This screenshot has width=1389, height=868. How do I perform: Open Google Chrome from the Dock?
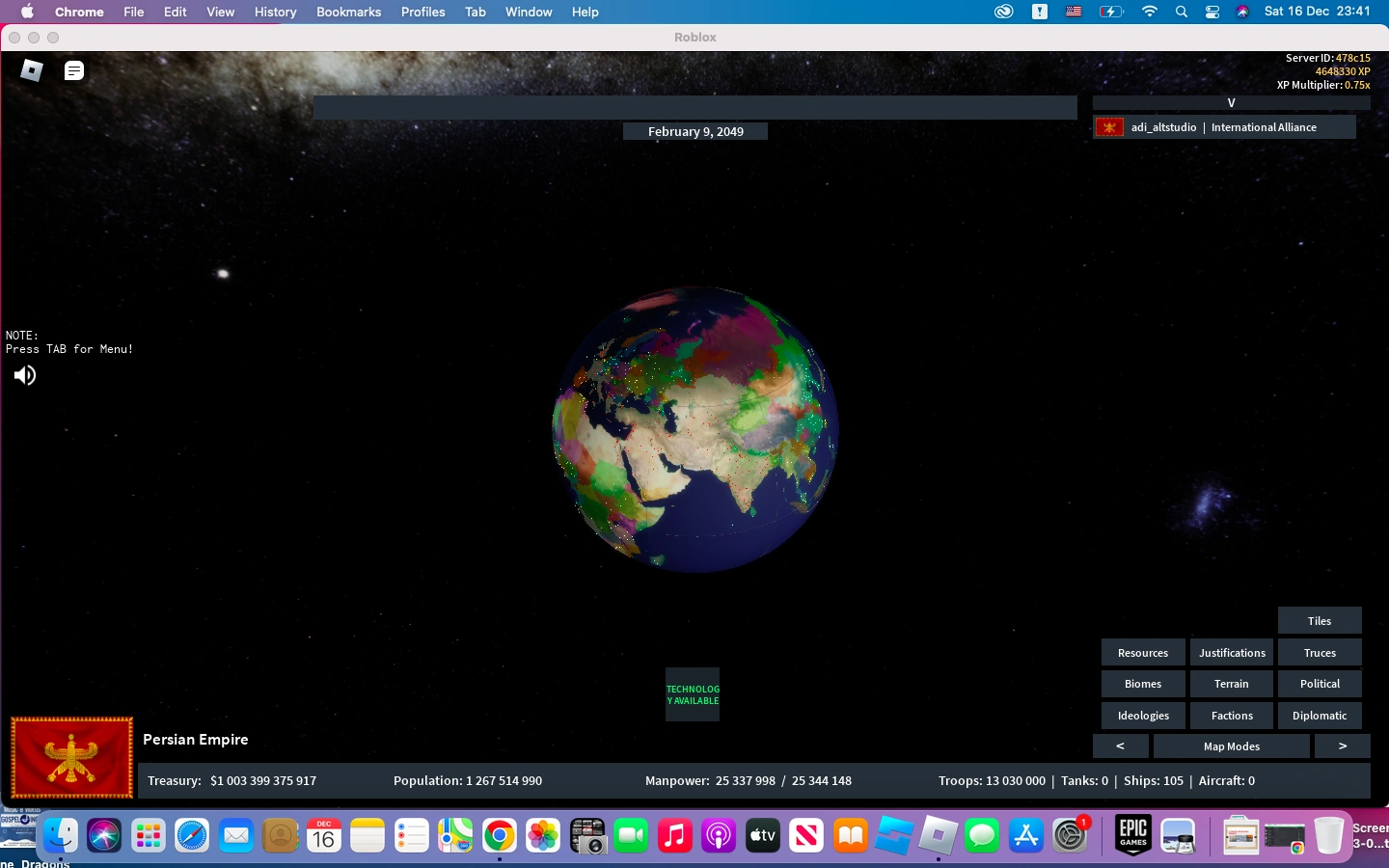coord(499,835)
